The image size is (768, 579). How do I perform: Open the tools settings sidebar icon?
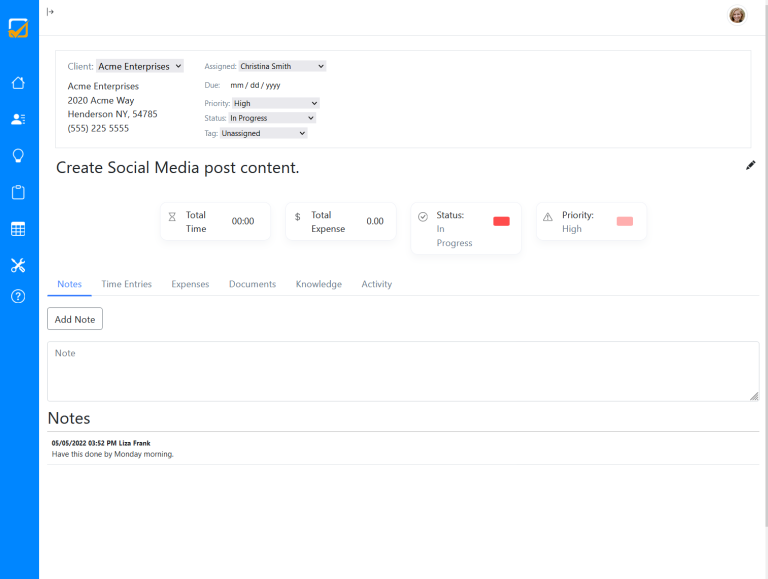18,265
